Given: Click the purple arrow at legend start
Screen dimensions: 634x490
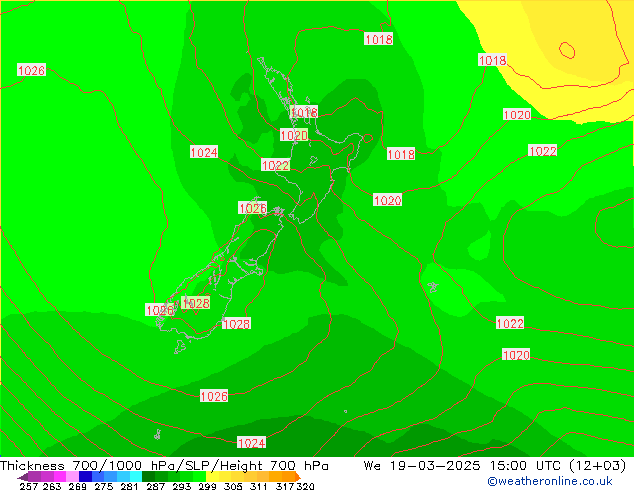Looking at the screenshot, I should [23, 477].
